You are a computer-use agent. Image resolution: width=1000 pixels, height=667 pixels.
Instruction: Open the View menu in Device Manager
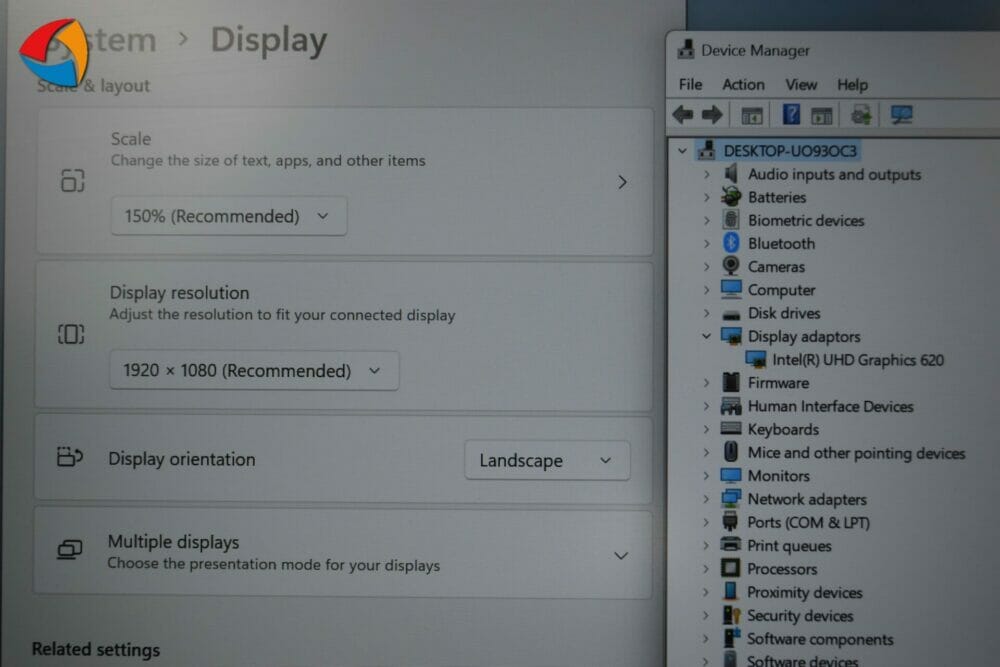[x=801, y=84]
